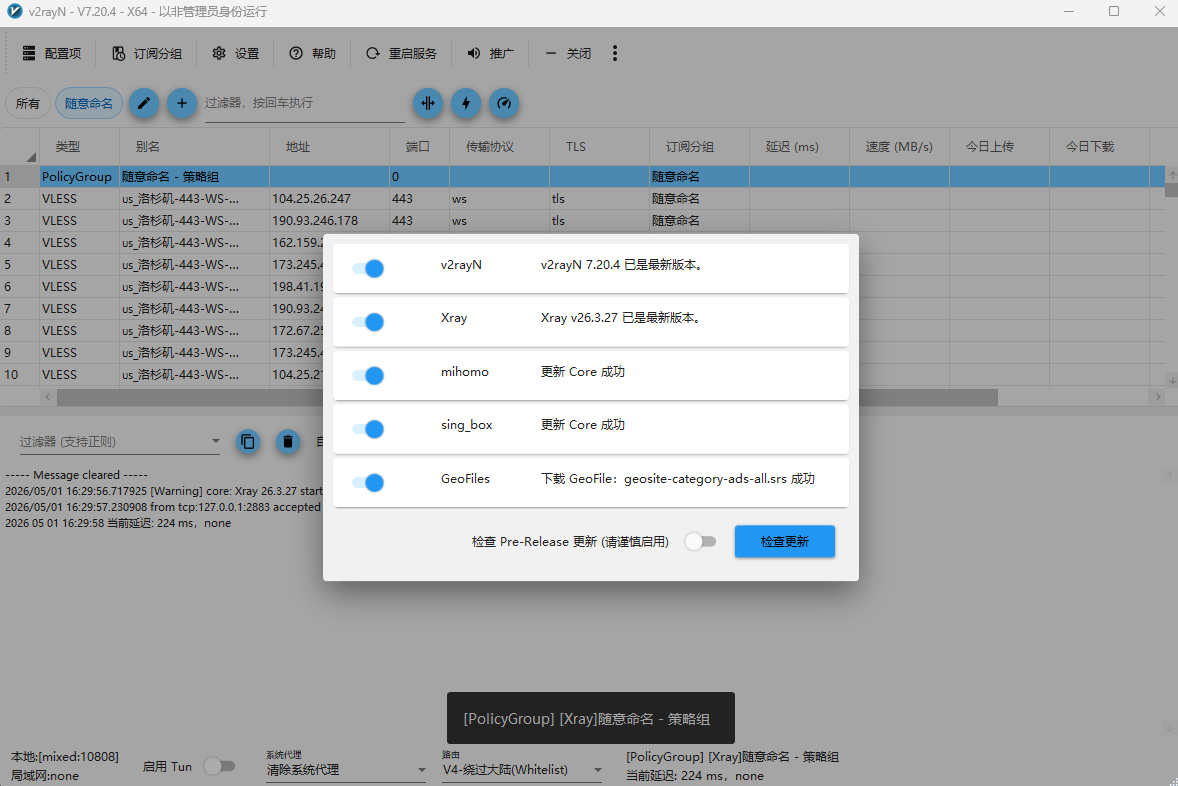
Task: Select the PolicyGroup row 随意命名 - 策略组
Action: (x=582, y=177)
